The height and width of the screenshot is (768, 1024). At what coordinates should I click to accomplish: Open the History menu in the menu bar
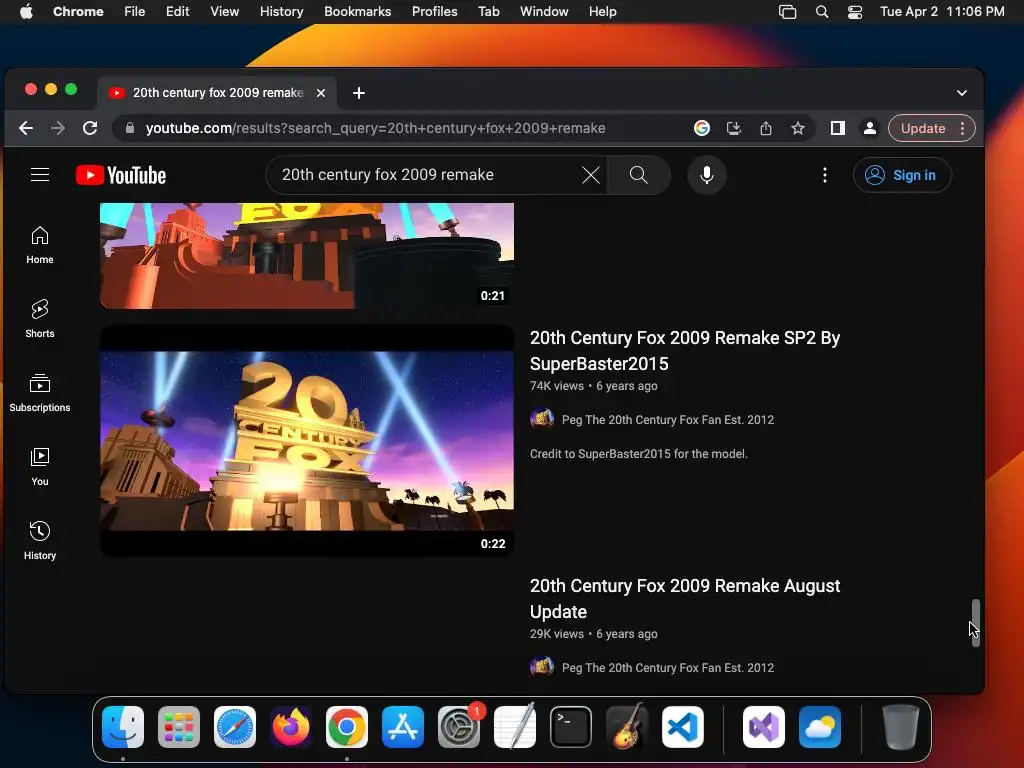coord(281,11)
